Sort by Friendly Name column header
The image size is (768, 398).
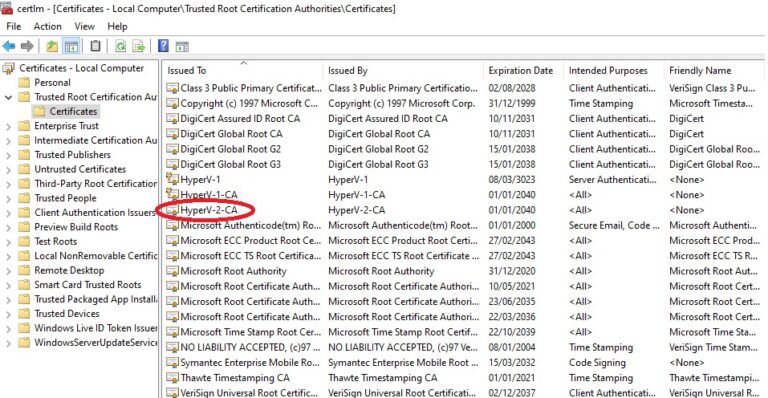coord(714,70)
